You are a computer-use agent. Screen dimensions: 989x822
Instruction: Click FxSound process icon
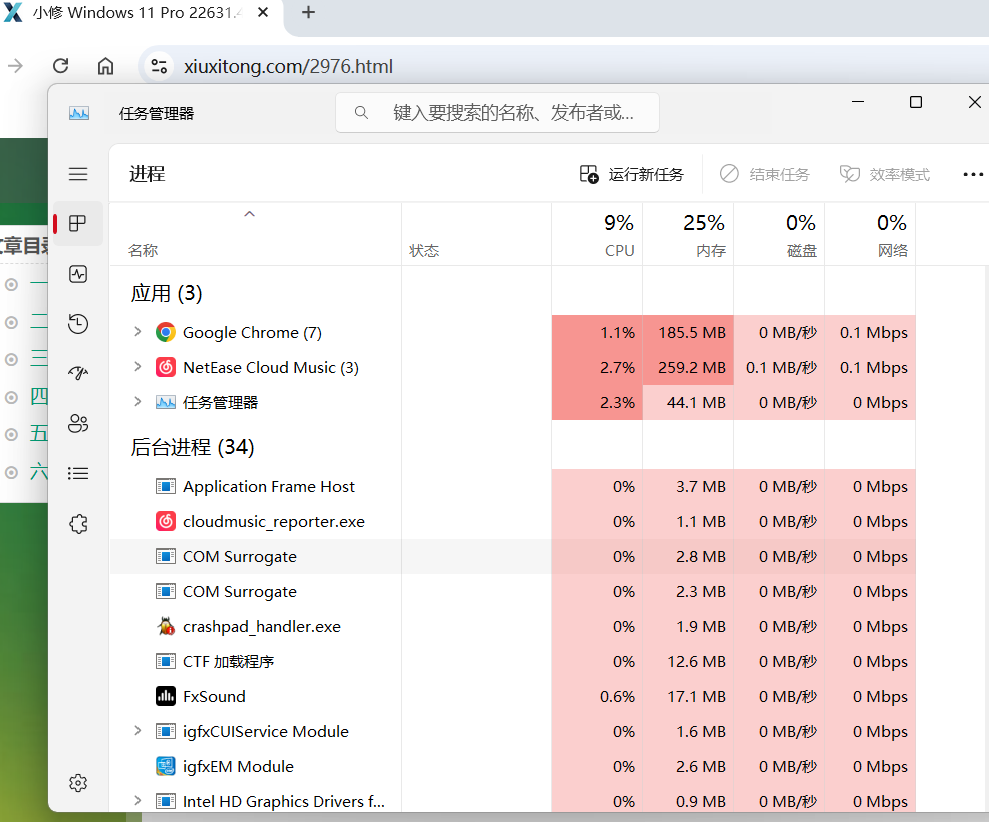pyautogui.click(x=165, y=696)
